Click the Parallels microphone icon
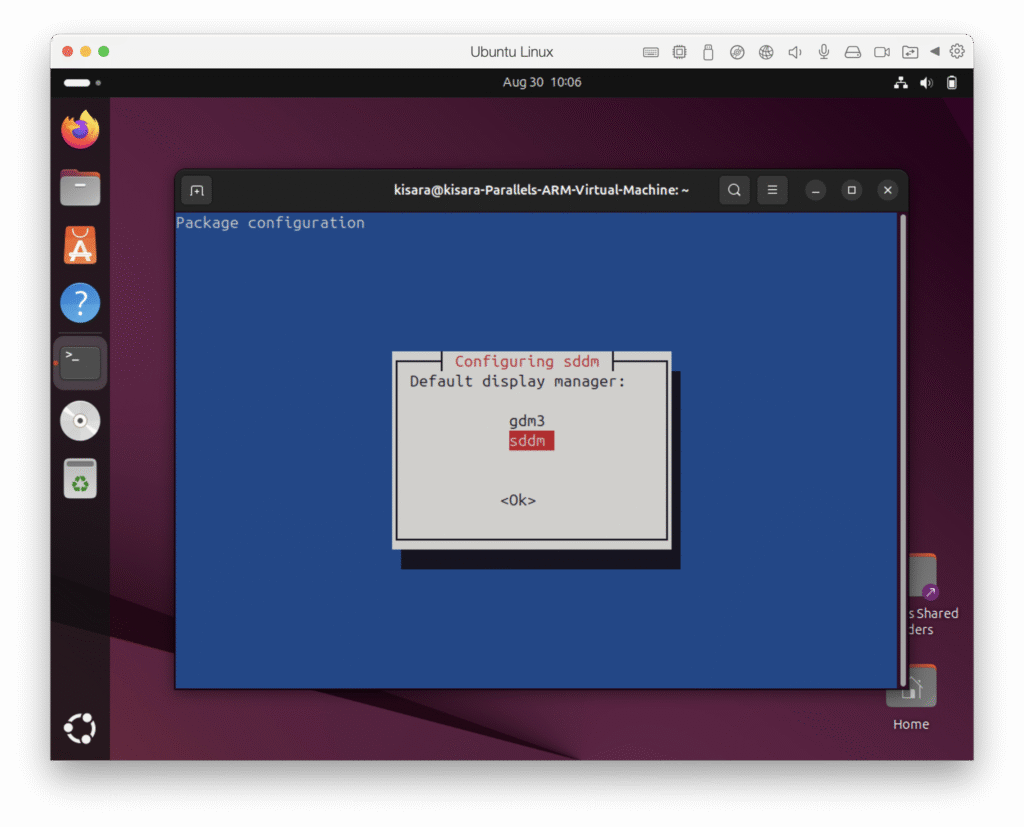The height and width of the screenshot is (827, 1024). (824, 52)
